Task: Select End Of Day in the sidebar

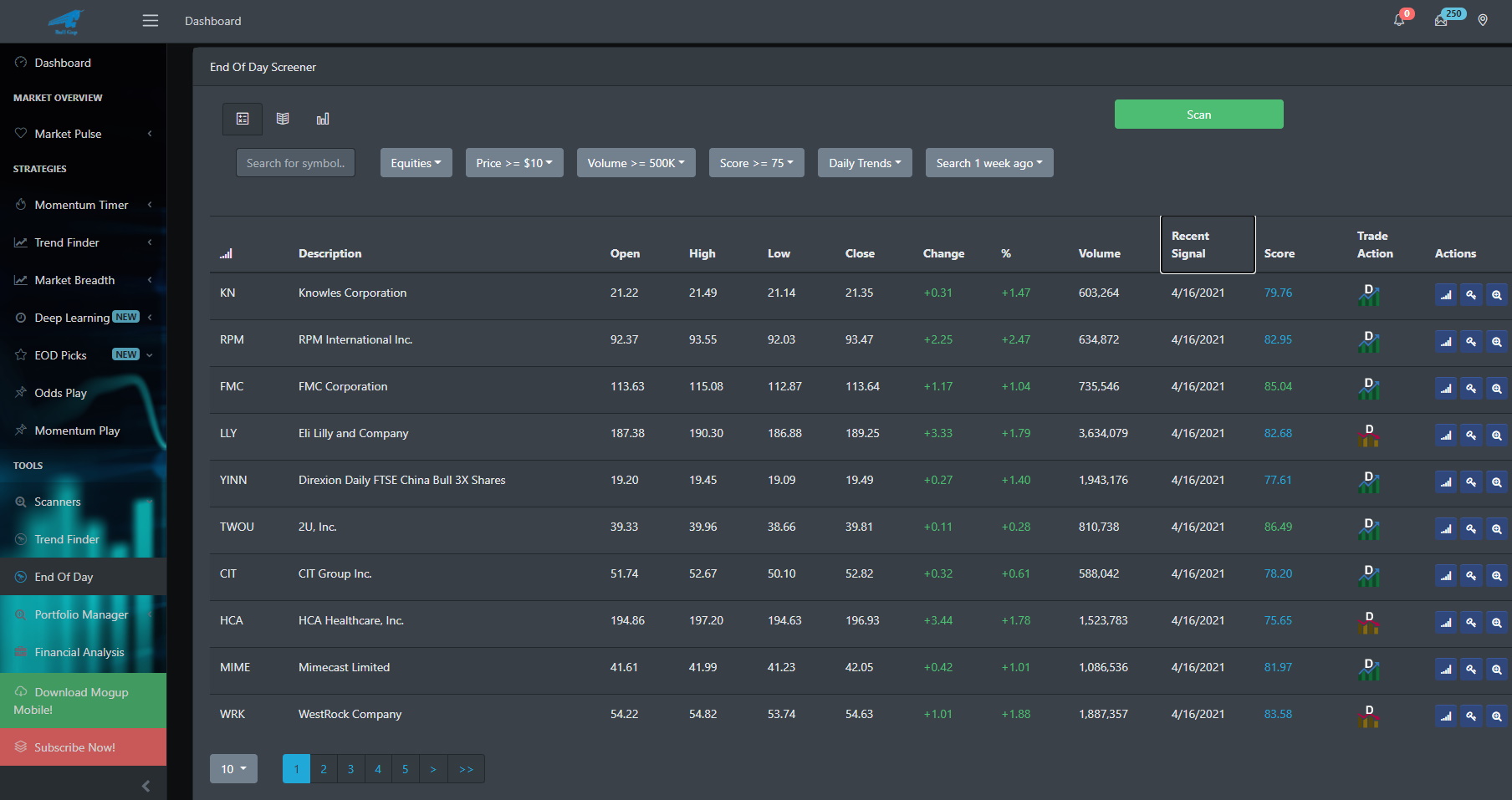Action: [83, 577]
